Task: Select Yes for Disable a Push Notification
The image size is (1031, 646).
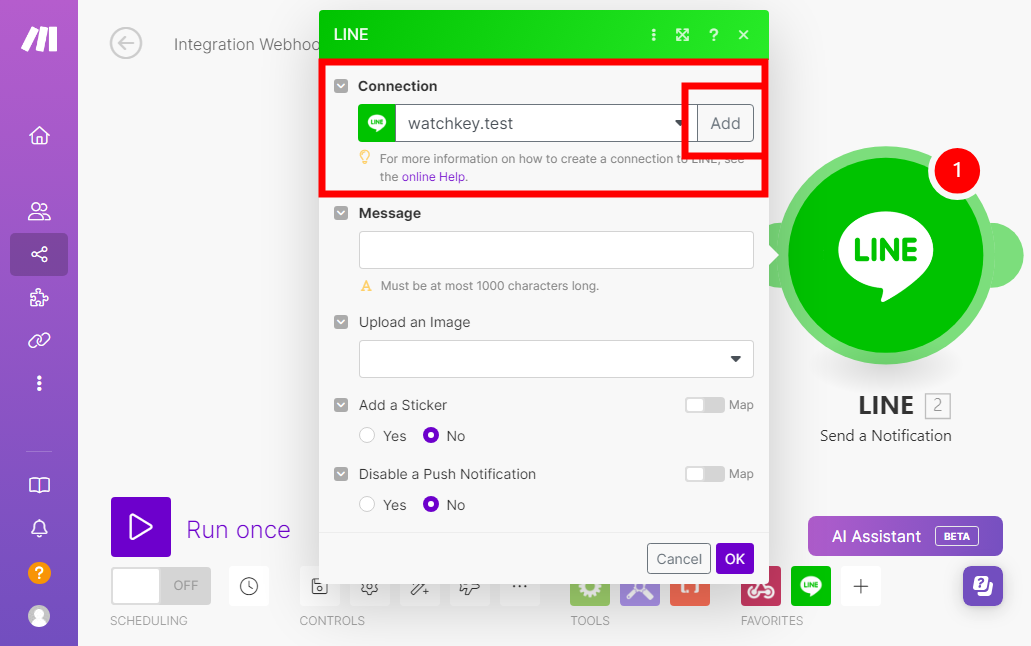Action: click(367, 505)
